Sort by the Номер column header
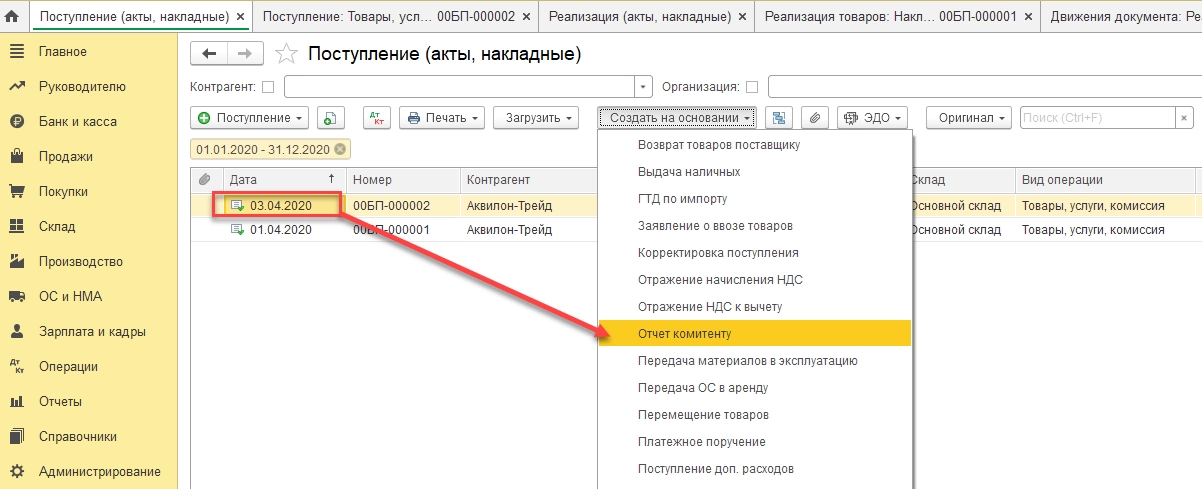 click(403, 180)
